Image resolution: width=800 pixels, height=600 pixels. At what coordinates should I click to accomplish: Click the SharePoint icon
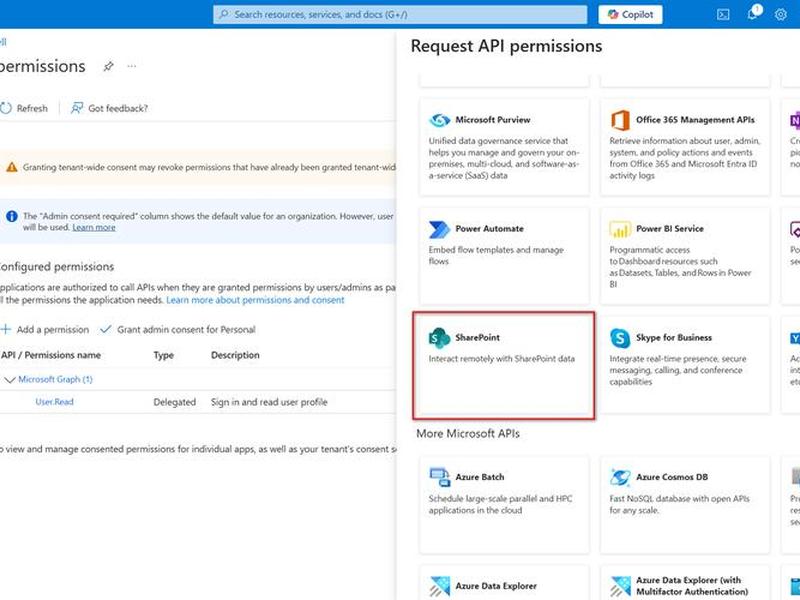click(x=439, y=338)
